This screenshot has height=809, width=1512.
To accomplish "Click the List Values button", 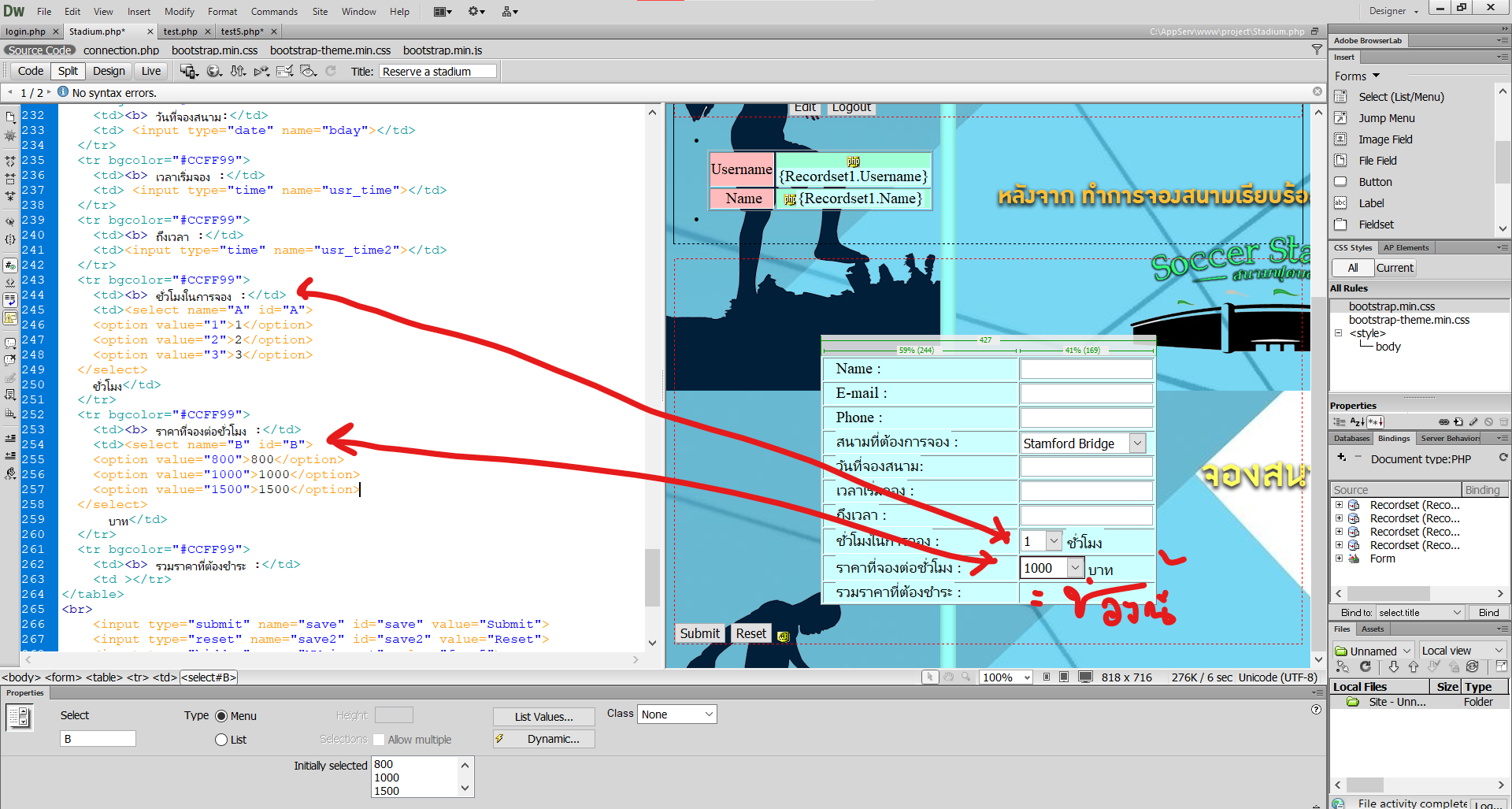I will 543,717.
